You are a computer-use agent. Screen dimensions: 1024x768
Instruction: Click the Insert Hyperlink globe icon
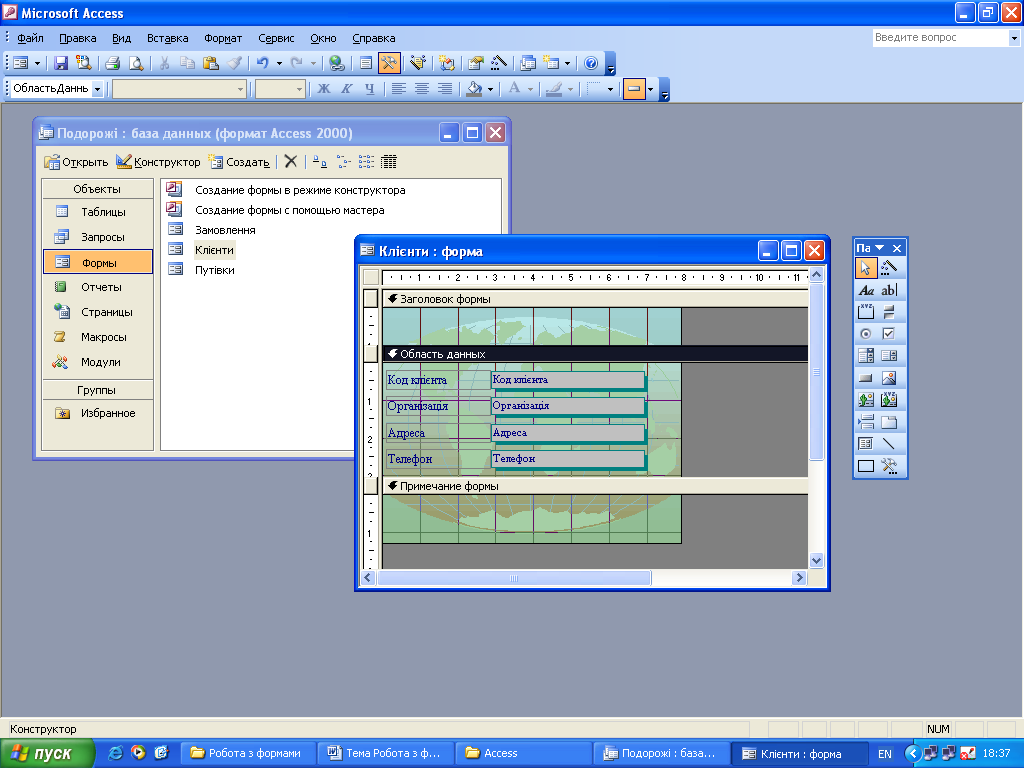pos(336,63)
